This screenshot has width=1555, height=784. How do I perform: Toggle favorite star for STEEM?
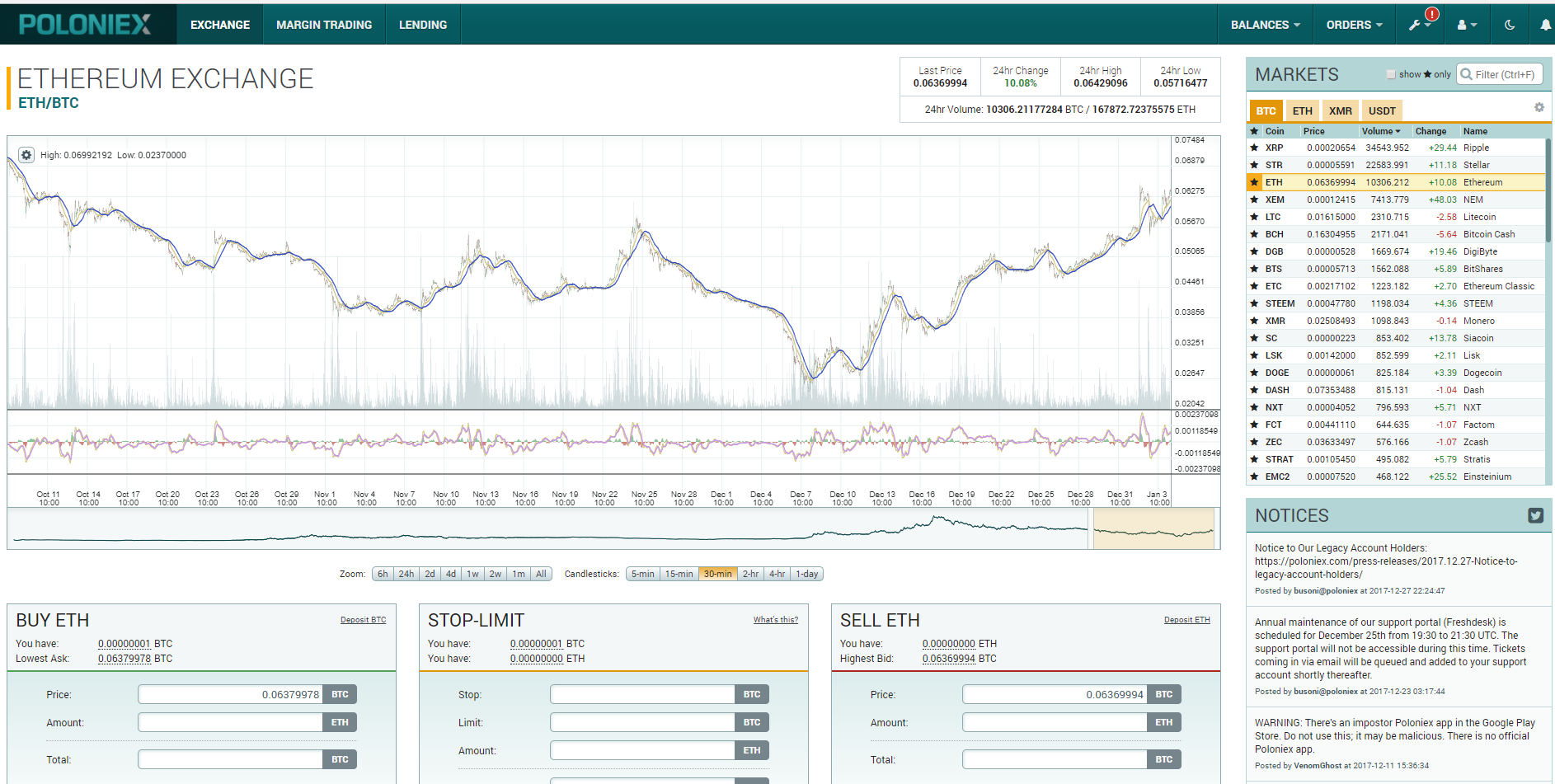(1254, 303)
